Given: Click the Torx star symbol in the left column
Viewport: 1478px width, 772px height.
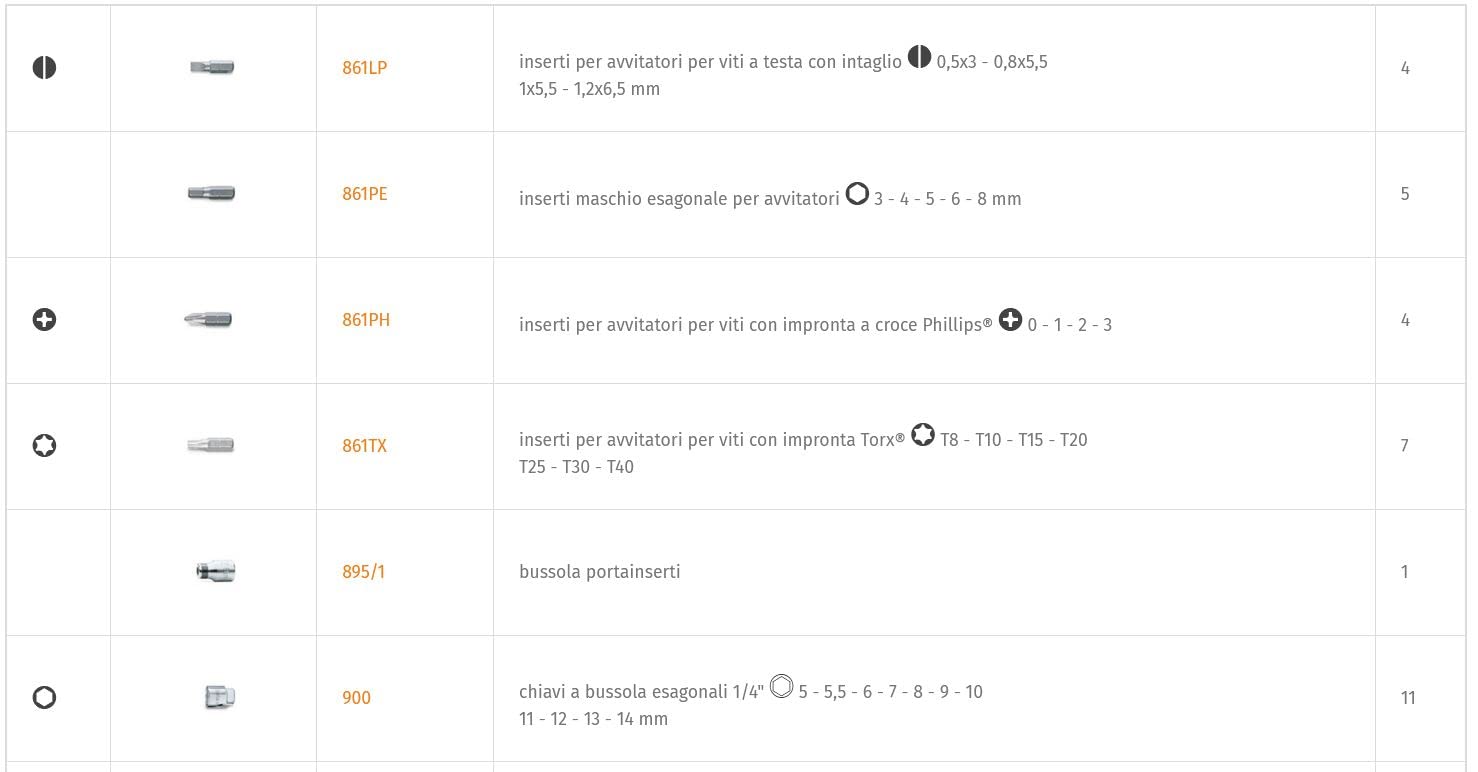Looking at the screenshot, I should tap(44, 446).
